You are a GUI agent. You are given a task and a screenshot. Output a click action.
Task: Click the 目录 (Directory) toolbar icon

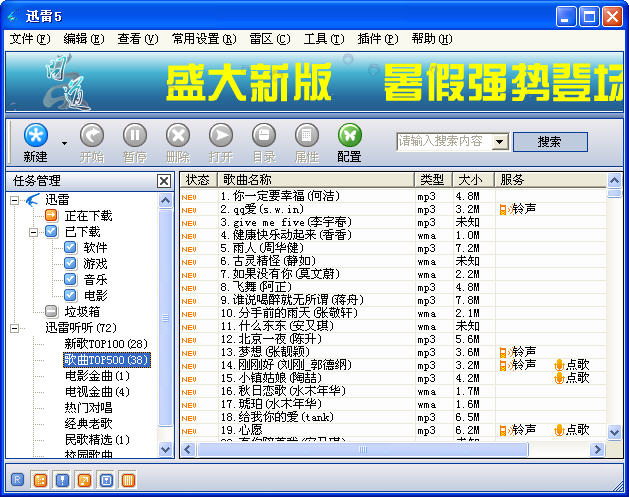point(264,135)
